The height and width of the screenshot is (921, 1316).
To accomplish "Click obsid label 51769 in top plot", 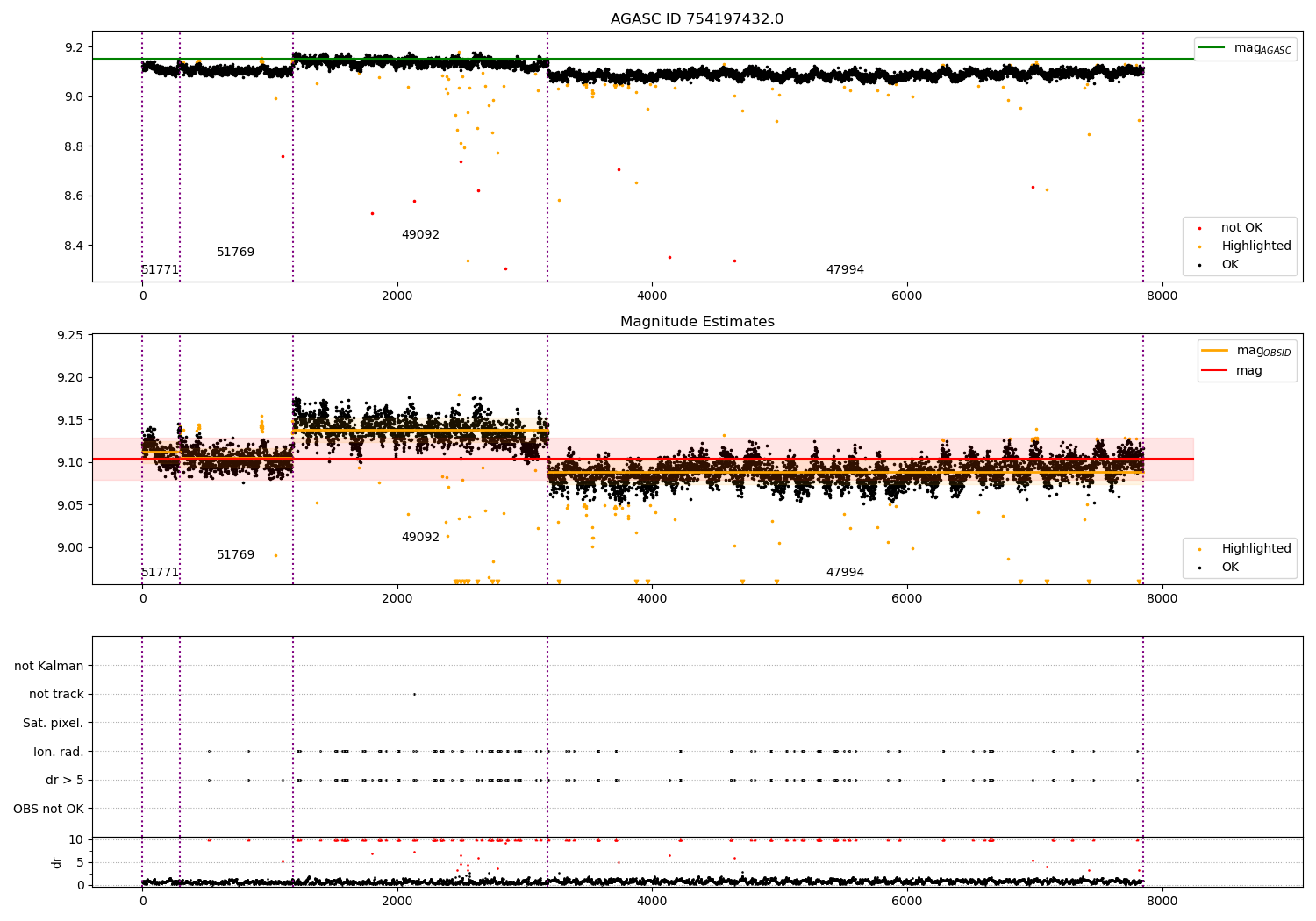I will (235, 253).
